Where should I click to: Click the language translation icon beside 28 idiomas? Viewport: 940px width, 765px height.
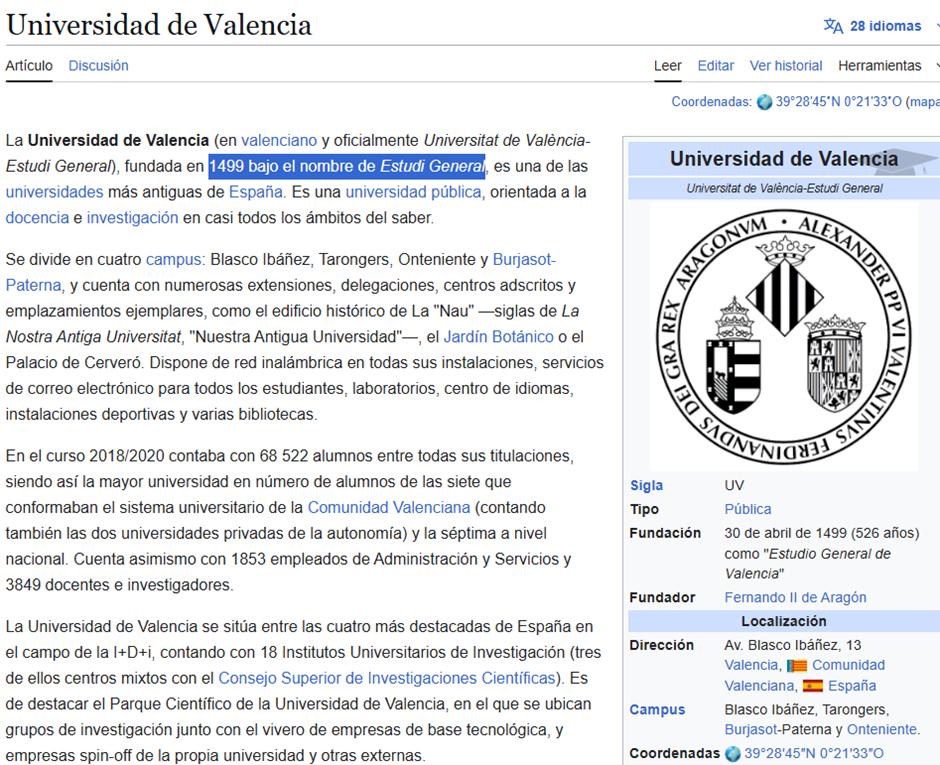point(833,26)
